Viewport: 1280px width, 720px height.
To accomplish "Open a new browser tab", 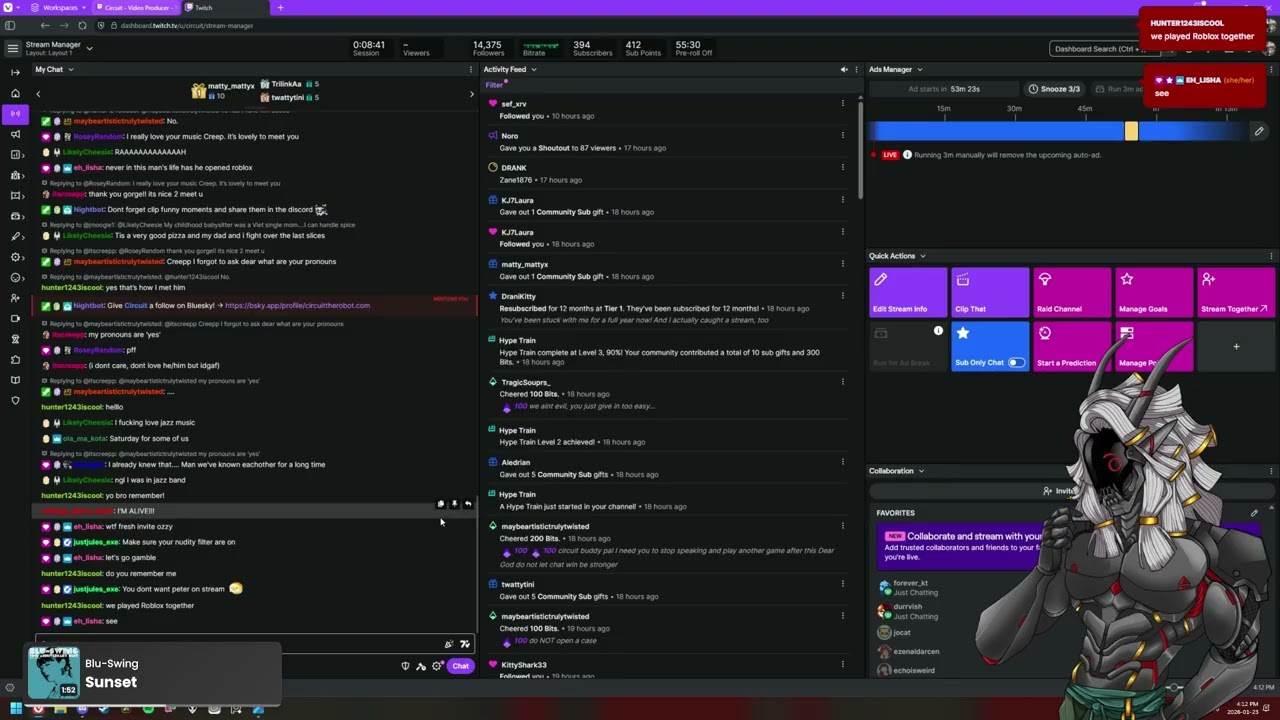I will 280,8.
